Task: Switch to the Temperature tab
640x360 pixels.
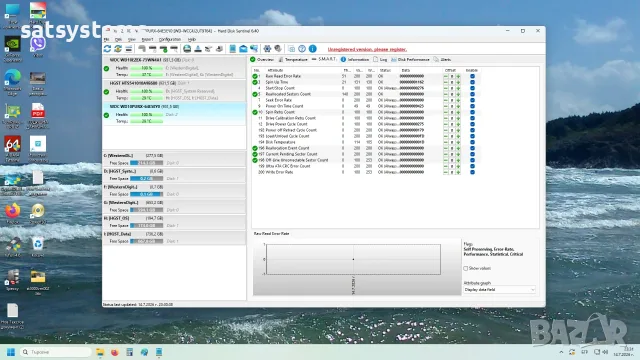Action: (293, 60)
